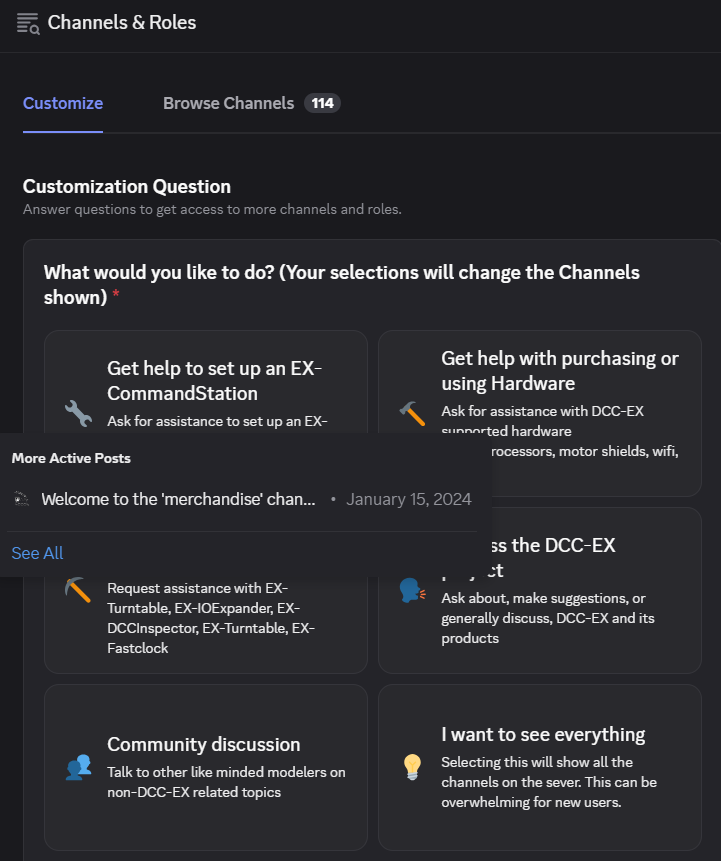Click the Channels & Roles browse icon
This screenshot has width=721, height=861.
(x=27, y=23)
